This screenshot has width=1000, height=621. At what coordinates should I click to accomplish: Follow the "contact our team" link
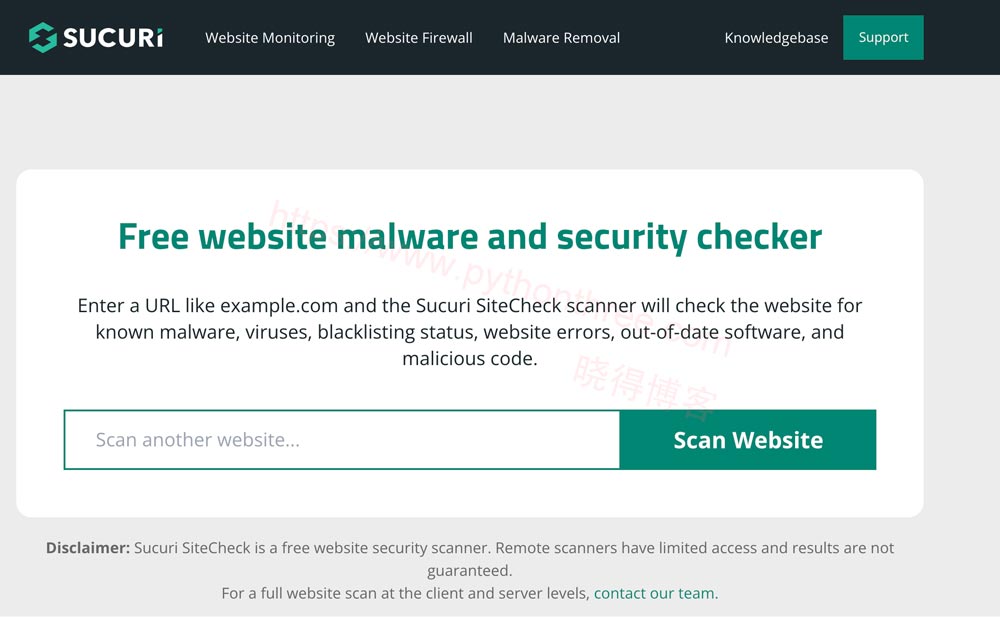point(654,594)
